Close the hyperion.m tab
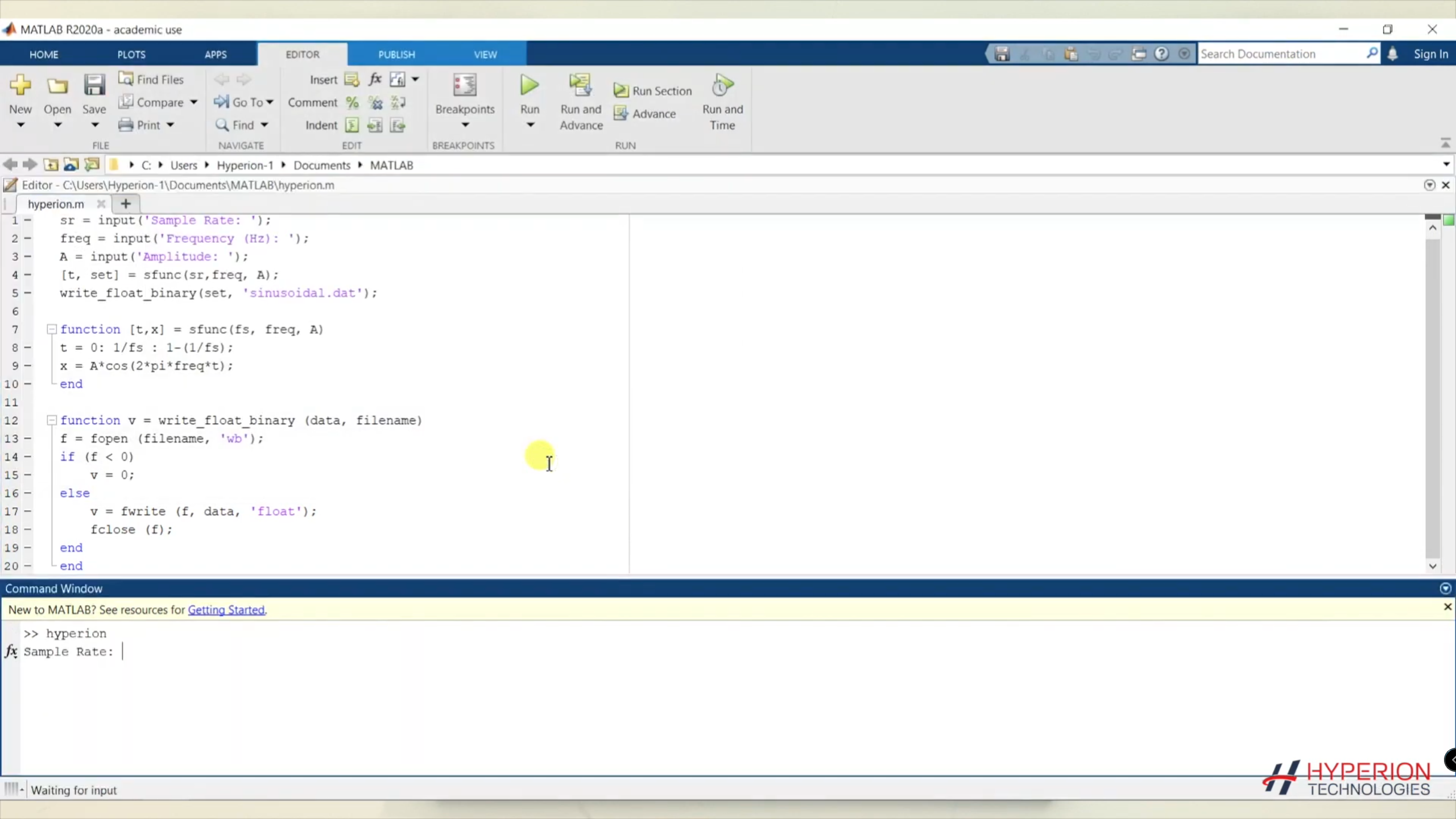 [101, 204]
